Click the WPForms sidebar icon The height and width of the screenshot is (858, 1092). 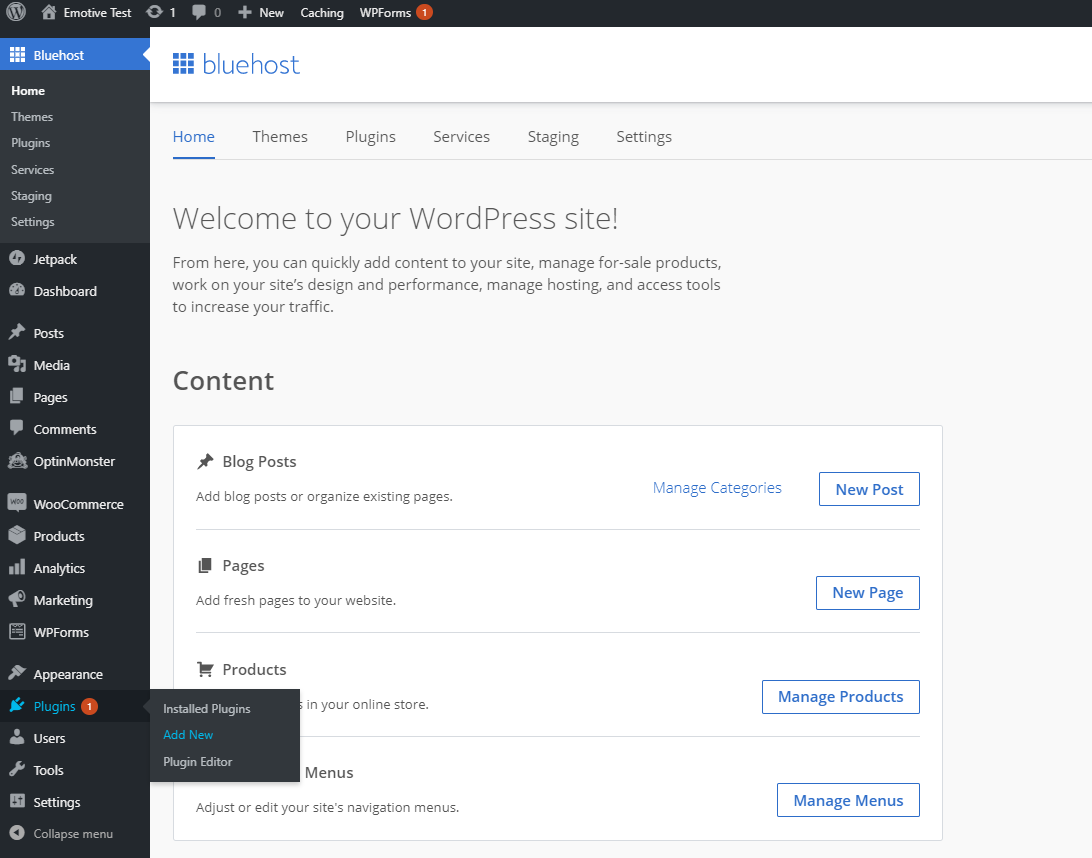click(x=16, y=631)
